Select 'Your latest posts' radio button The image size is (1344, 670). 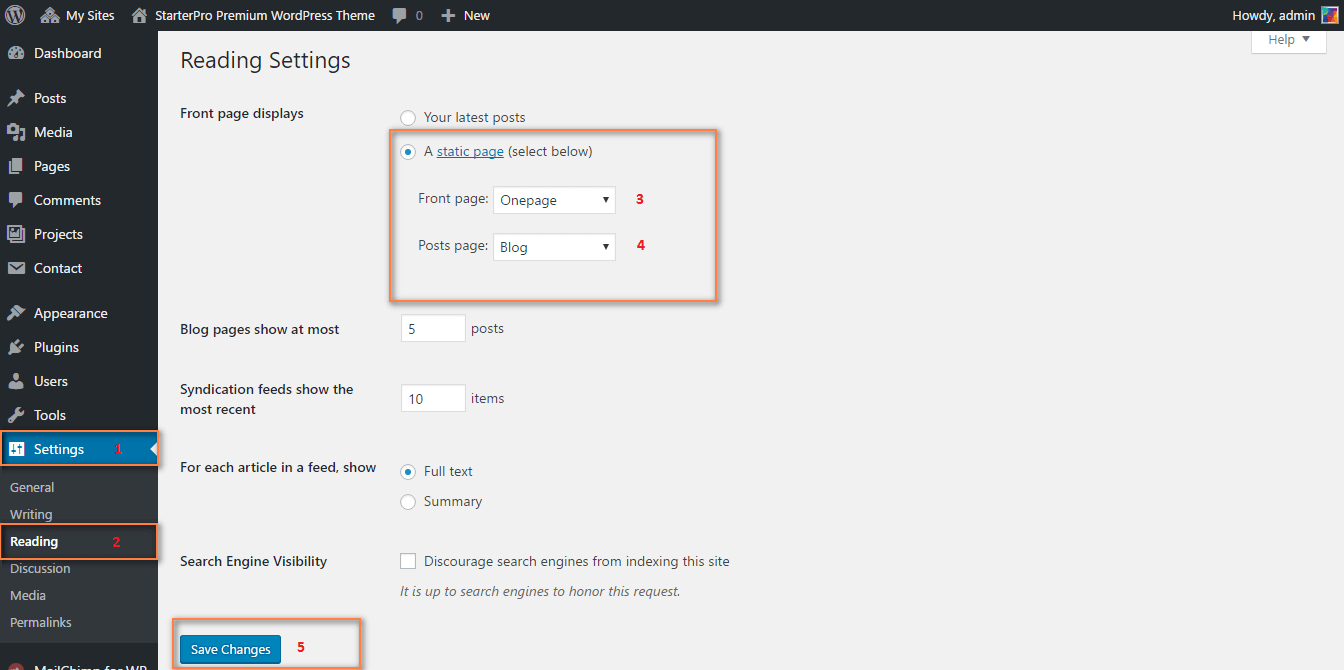(408, 118)
